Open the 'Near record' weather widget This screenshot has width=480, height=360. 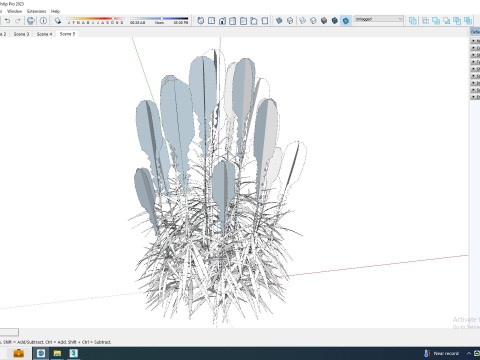tap(442, 353)
